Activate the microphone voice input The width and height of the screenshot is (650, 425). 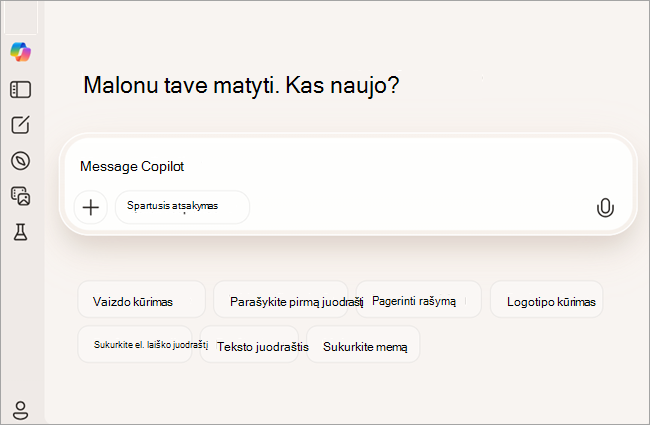tap(605, 207)
